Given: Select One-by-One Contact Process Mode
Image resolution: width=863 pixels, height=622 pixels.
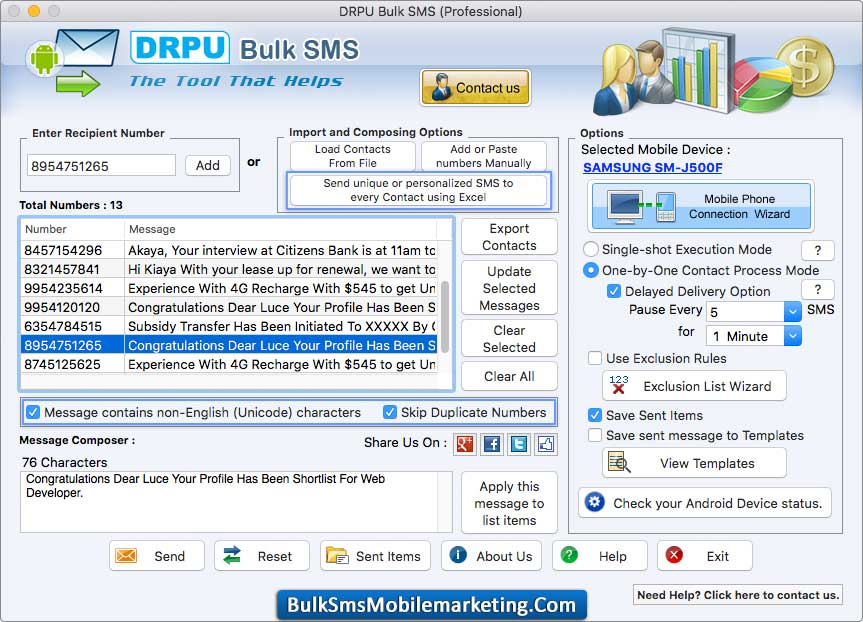Looking at the screenshot, I should pos(591,270).
